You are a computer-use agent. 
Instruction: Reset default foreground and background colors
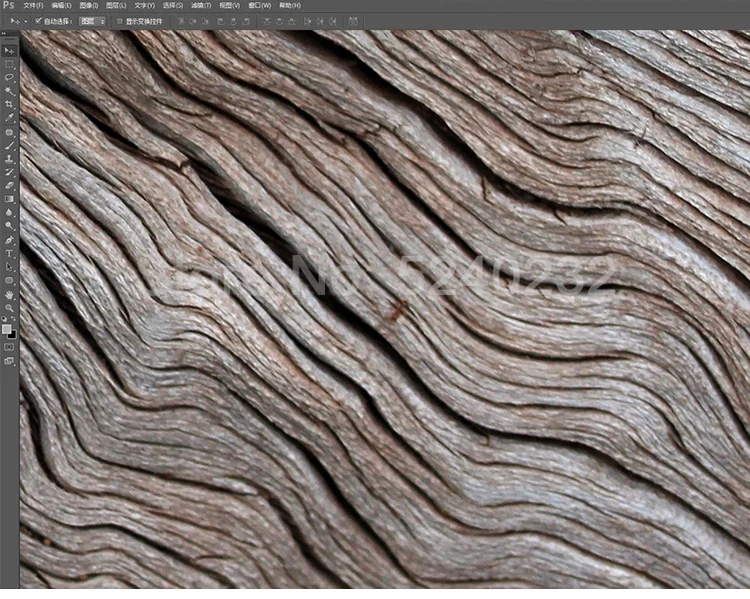[x=4, y=319]
